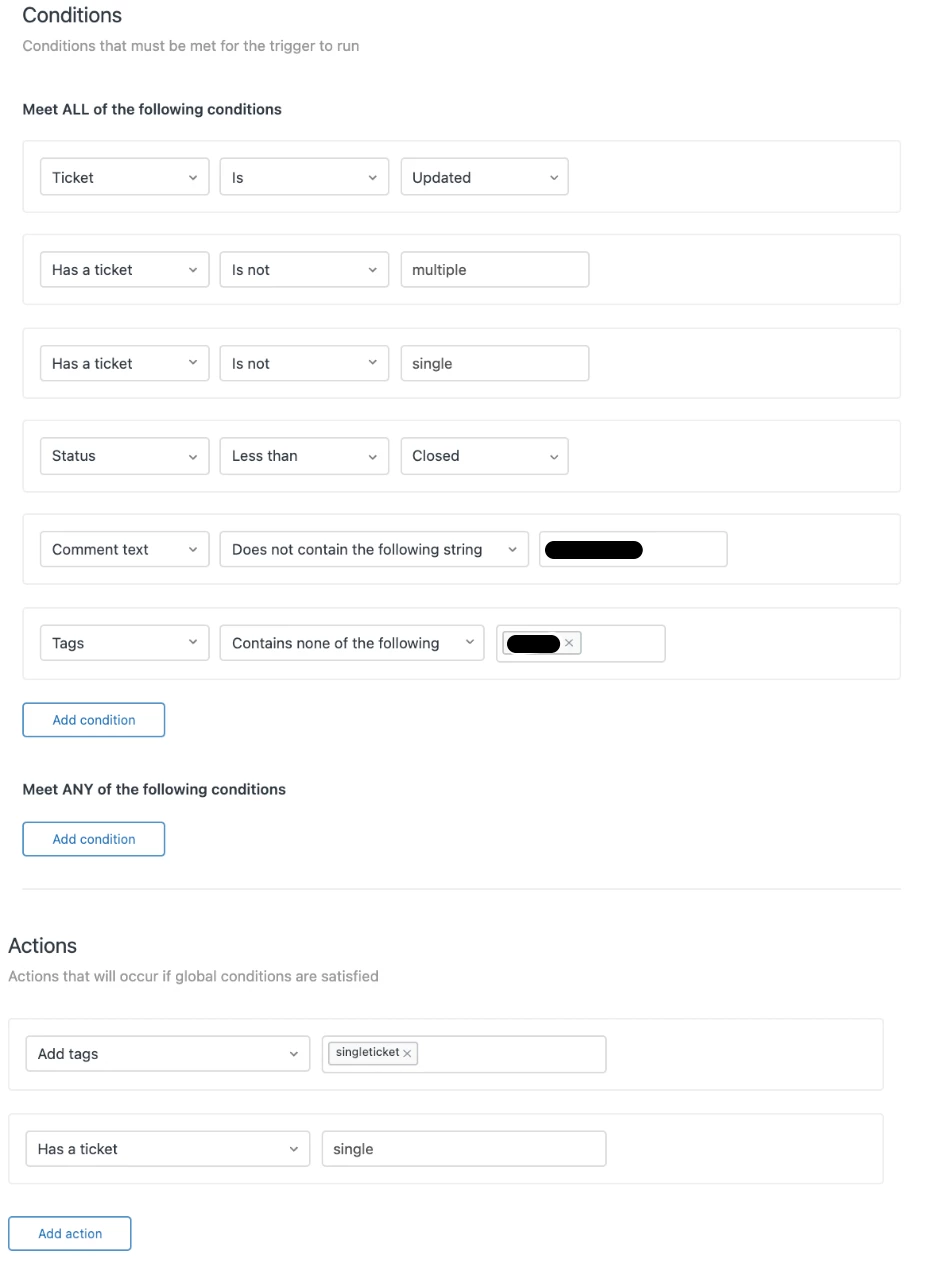Open the 'Is' operator dropdown in Ticket row
Viewport: 936px width, 1266px height.
pos(304,177)
